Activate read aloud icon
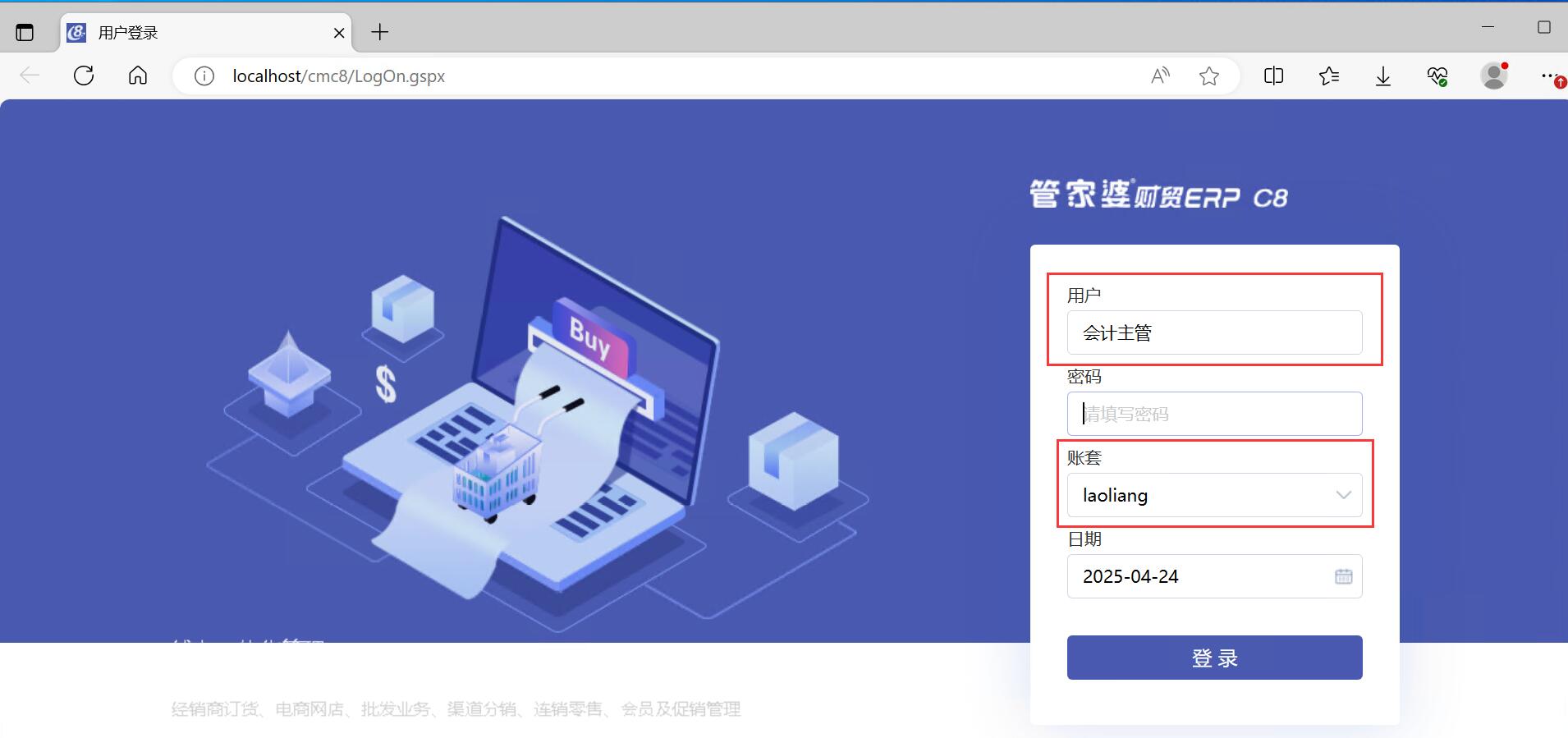 coord(1160,76)
